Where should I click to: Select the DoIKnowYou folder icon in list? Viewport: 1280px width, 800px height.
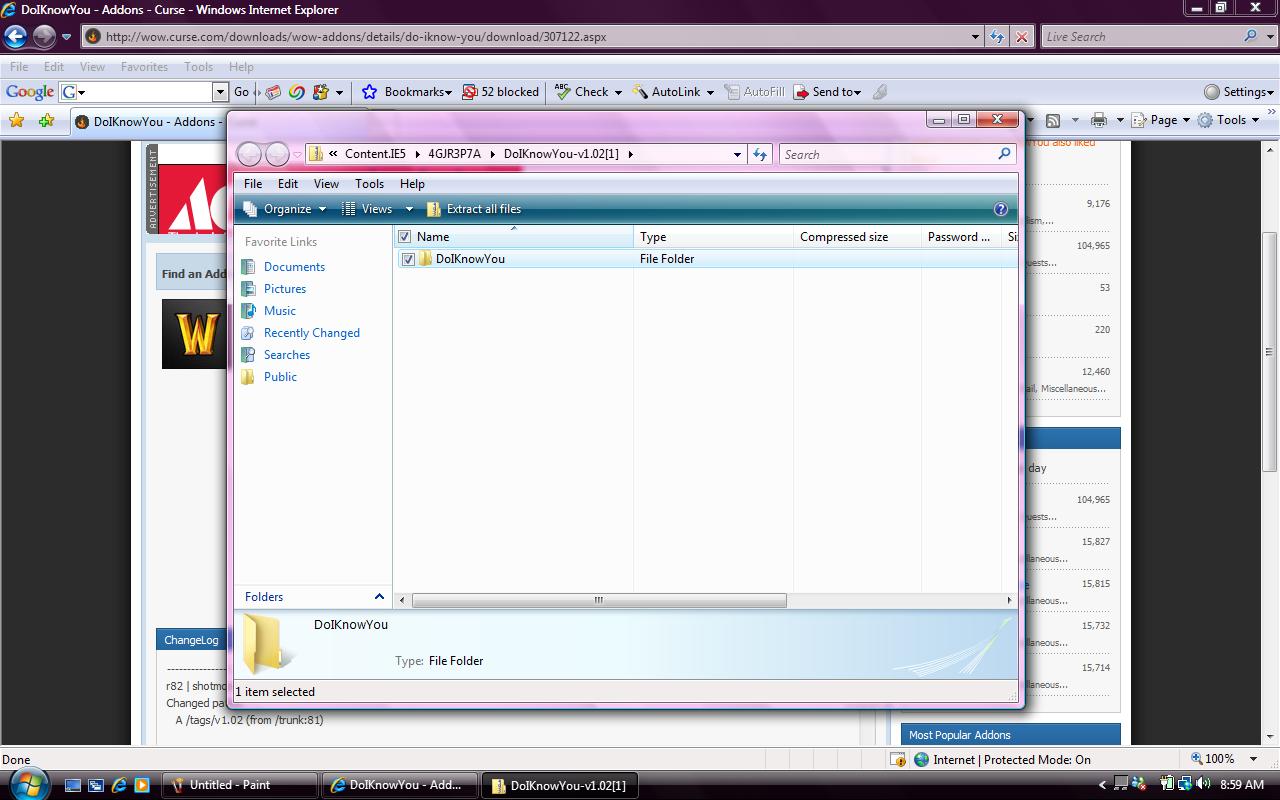426,259
